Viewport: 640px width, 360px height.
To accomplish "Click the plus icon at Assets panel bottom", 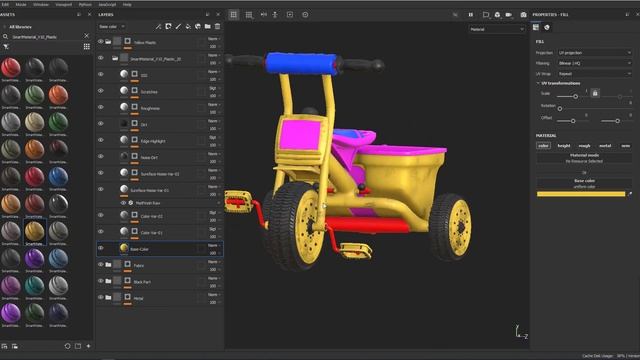I will click(88, 346).
